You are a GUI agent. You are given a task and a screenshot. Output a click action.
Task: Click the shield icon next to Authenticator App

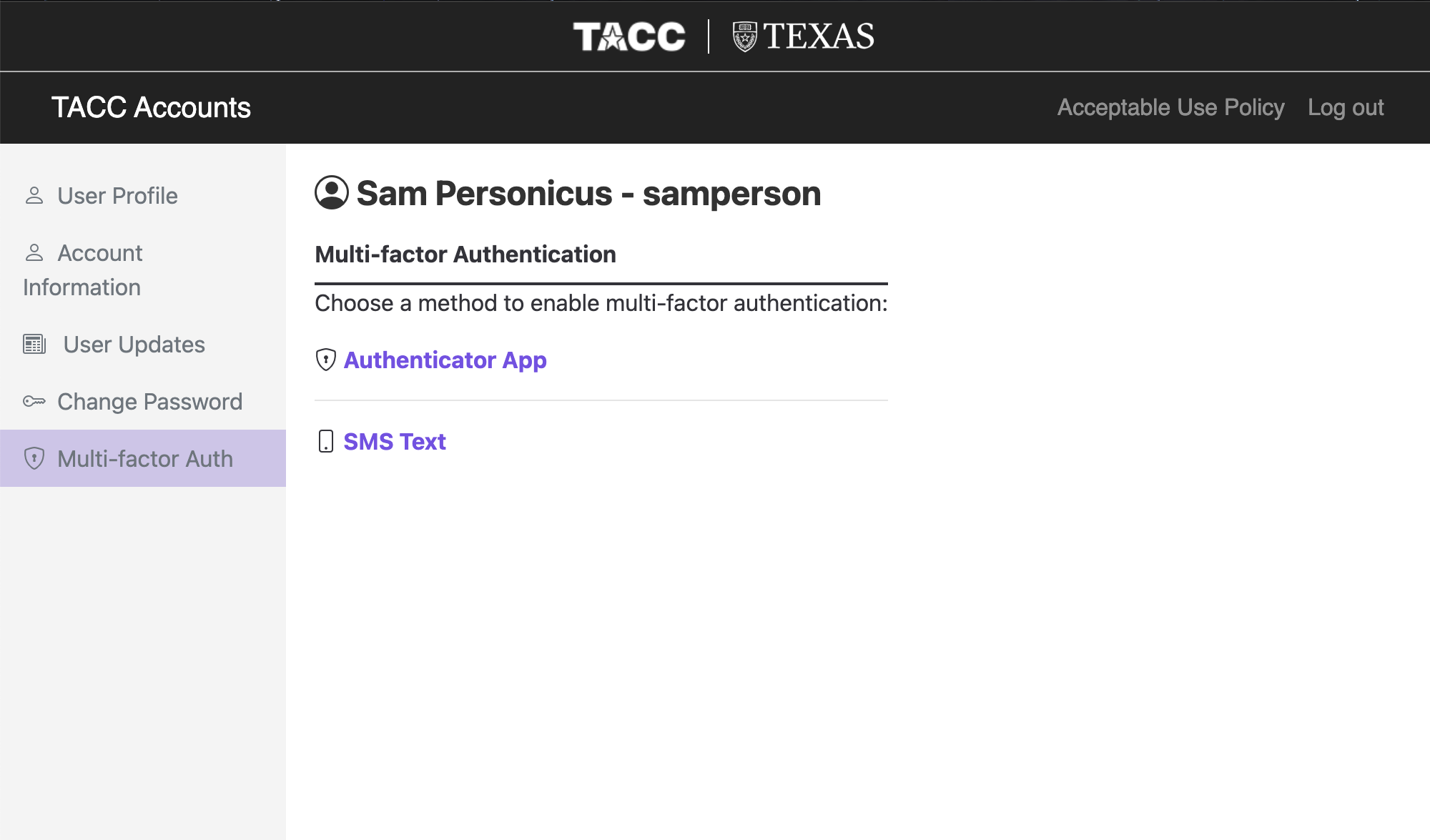coord(325,360)
